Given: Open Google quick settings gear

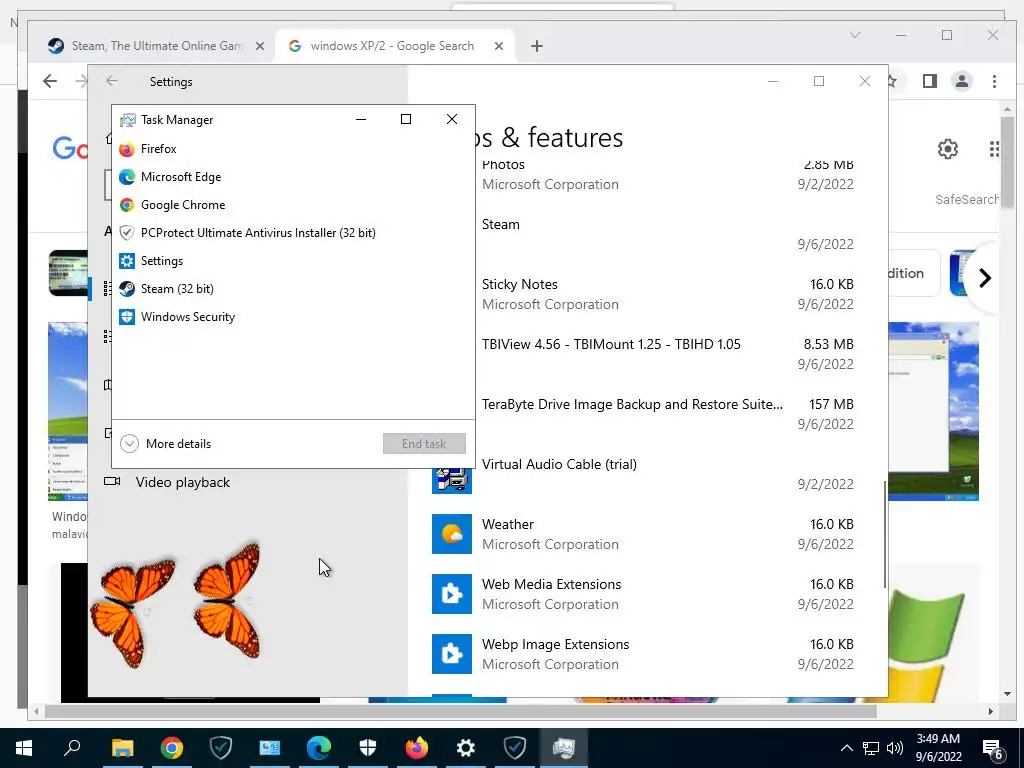Looking at the screenshot, I should 948,150.
